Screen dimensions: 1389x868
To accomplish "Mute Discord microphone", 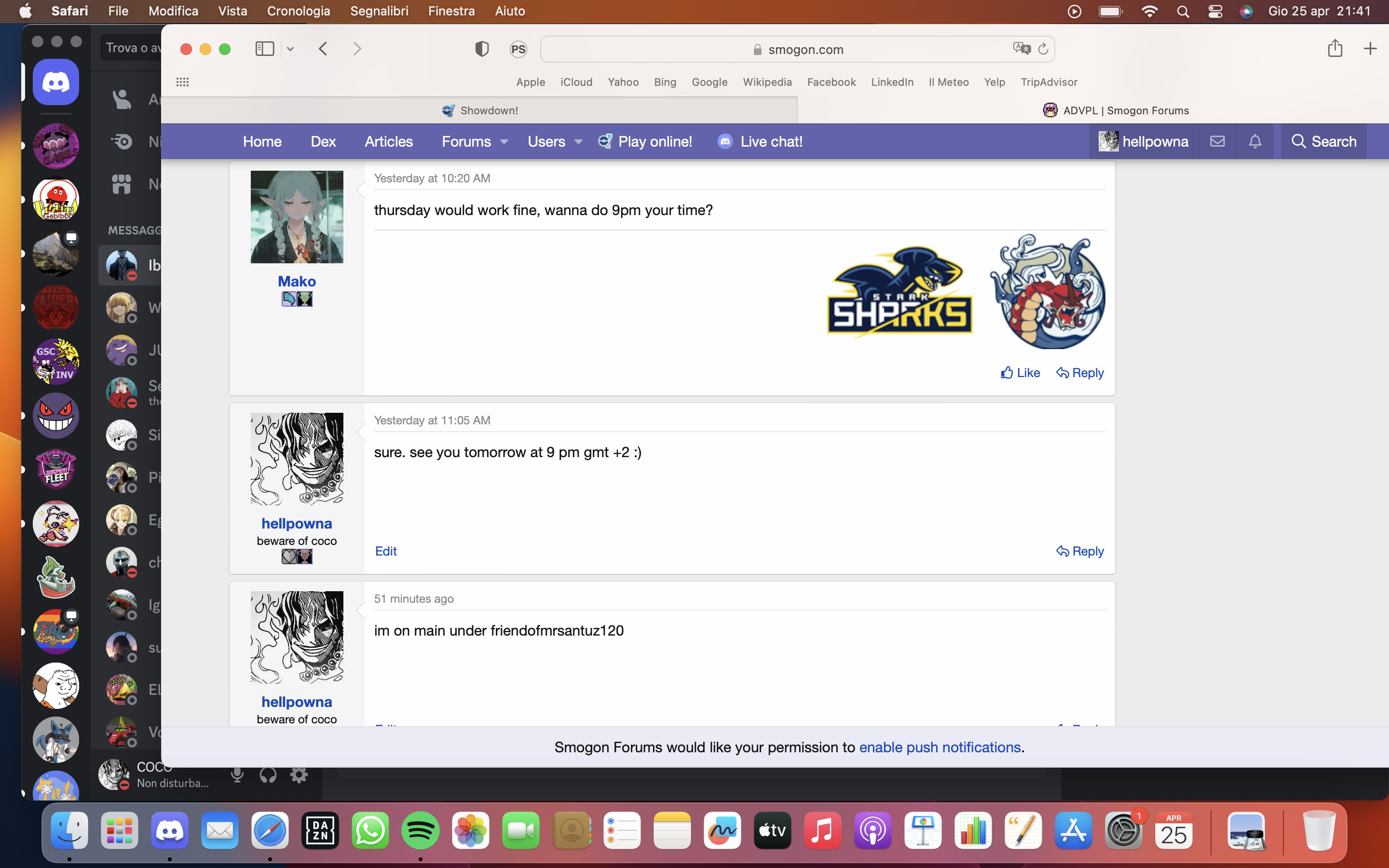I will pyautogui.click(x=237, y=775).
